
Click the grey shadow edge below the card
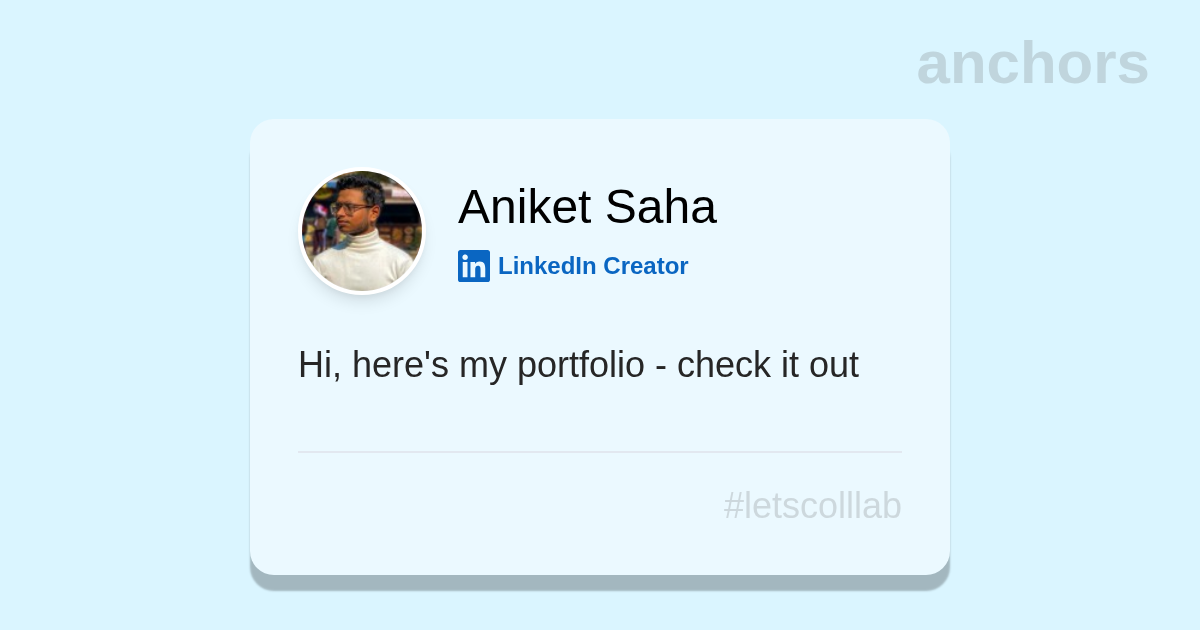[600, 582]
